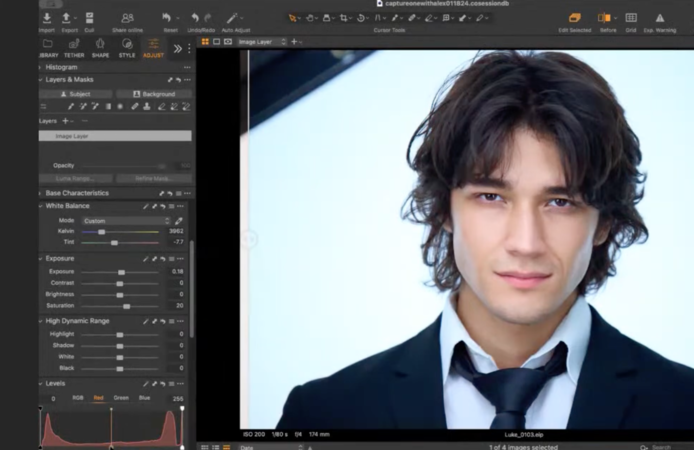Toggle the Before comparison view
The height and width of the screenshot is (450, 694).
pyautogui.click(x=604, y=18)
